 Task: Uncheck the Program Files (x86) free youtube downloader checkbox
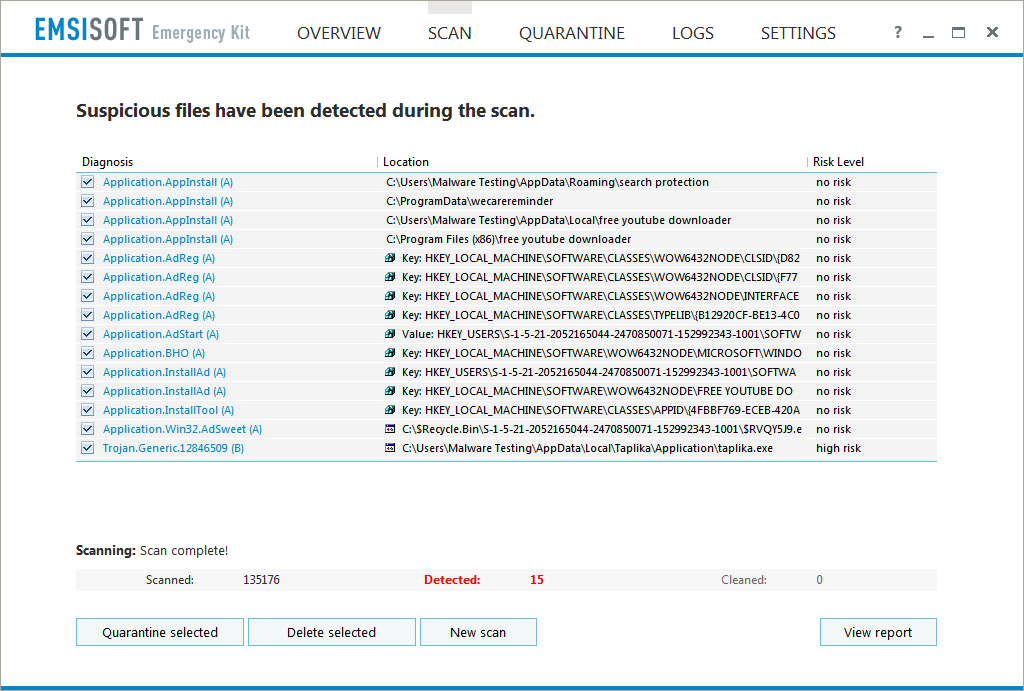88,239
